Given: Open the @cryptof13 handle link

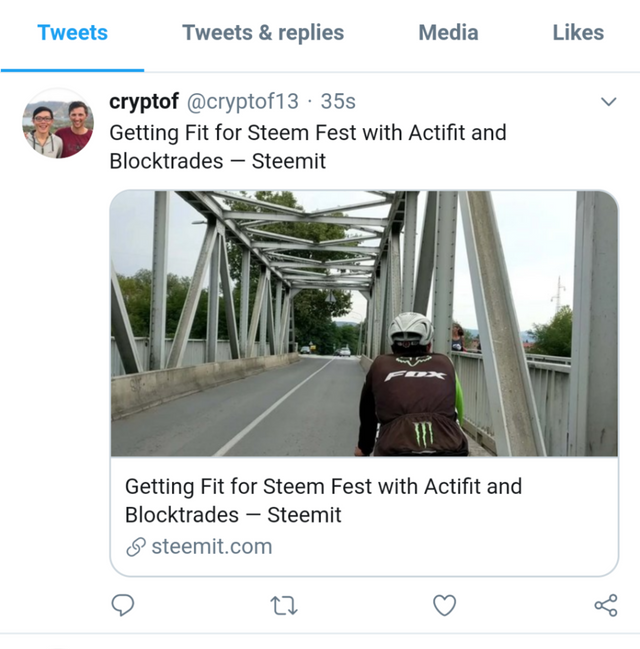Looking at the screenshot, I should [x=243, y=101].
